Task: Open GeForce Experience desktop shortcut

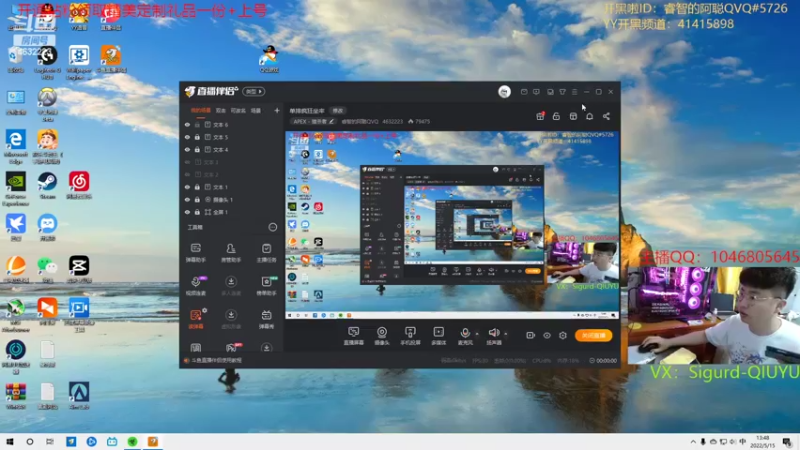Action: (16, 189)
